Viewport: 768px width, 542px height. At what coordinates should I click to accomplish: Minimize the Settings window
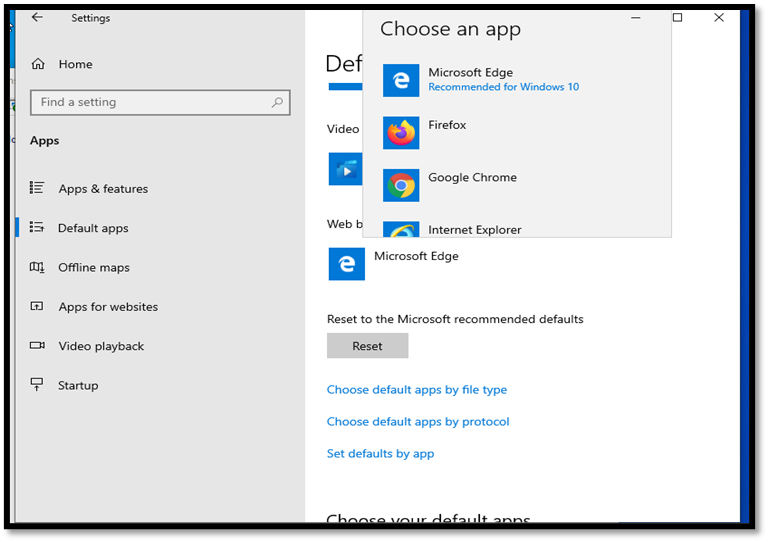[636, 18]
